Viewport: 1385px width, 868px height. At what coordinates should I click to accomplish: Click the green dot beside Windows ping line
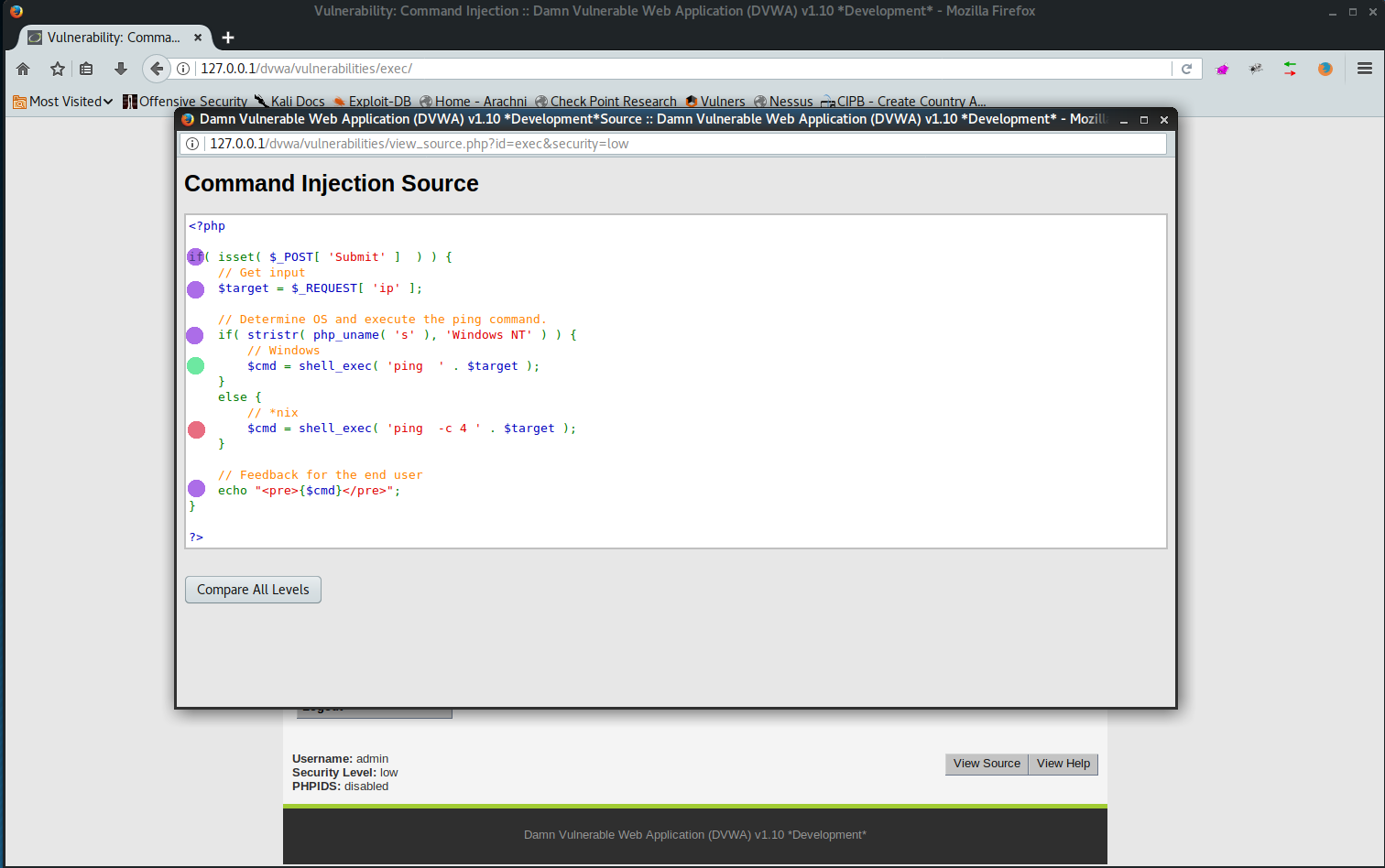(x=195, y=366)
